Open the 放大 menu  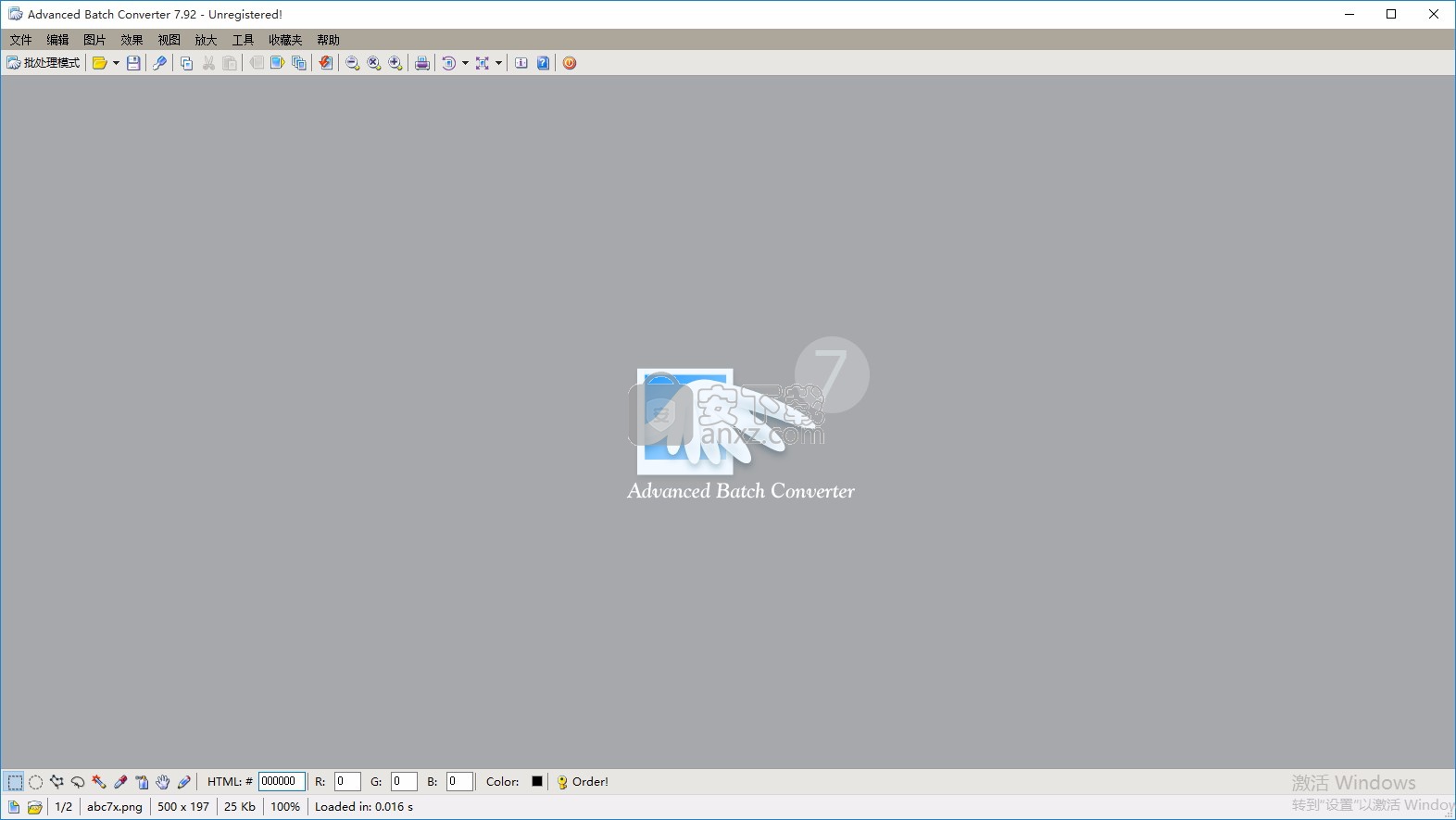click(206, 40)
